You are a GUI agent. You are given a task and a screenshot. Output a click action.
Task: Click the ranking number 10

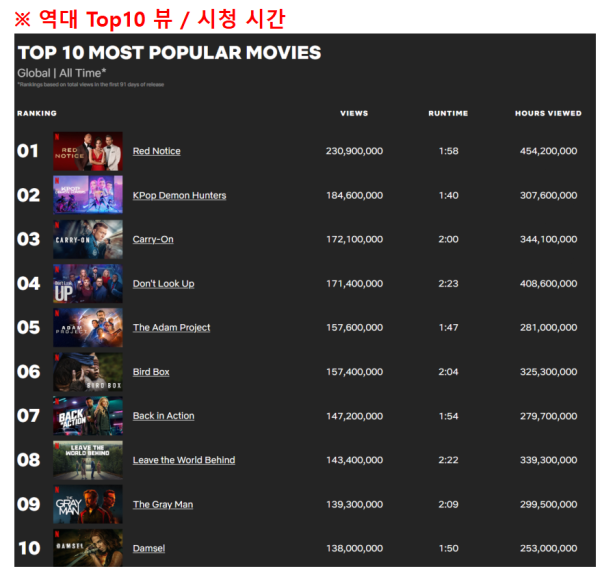tap(29, 549)
